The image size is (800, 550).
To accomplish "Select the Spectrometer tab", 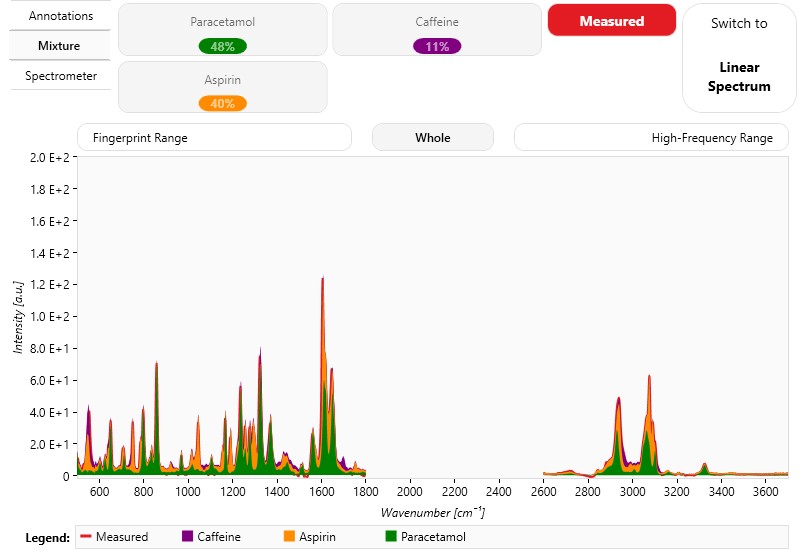I will click(60, 76).
